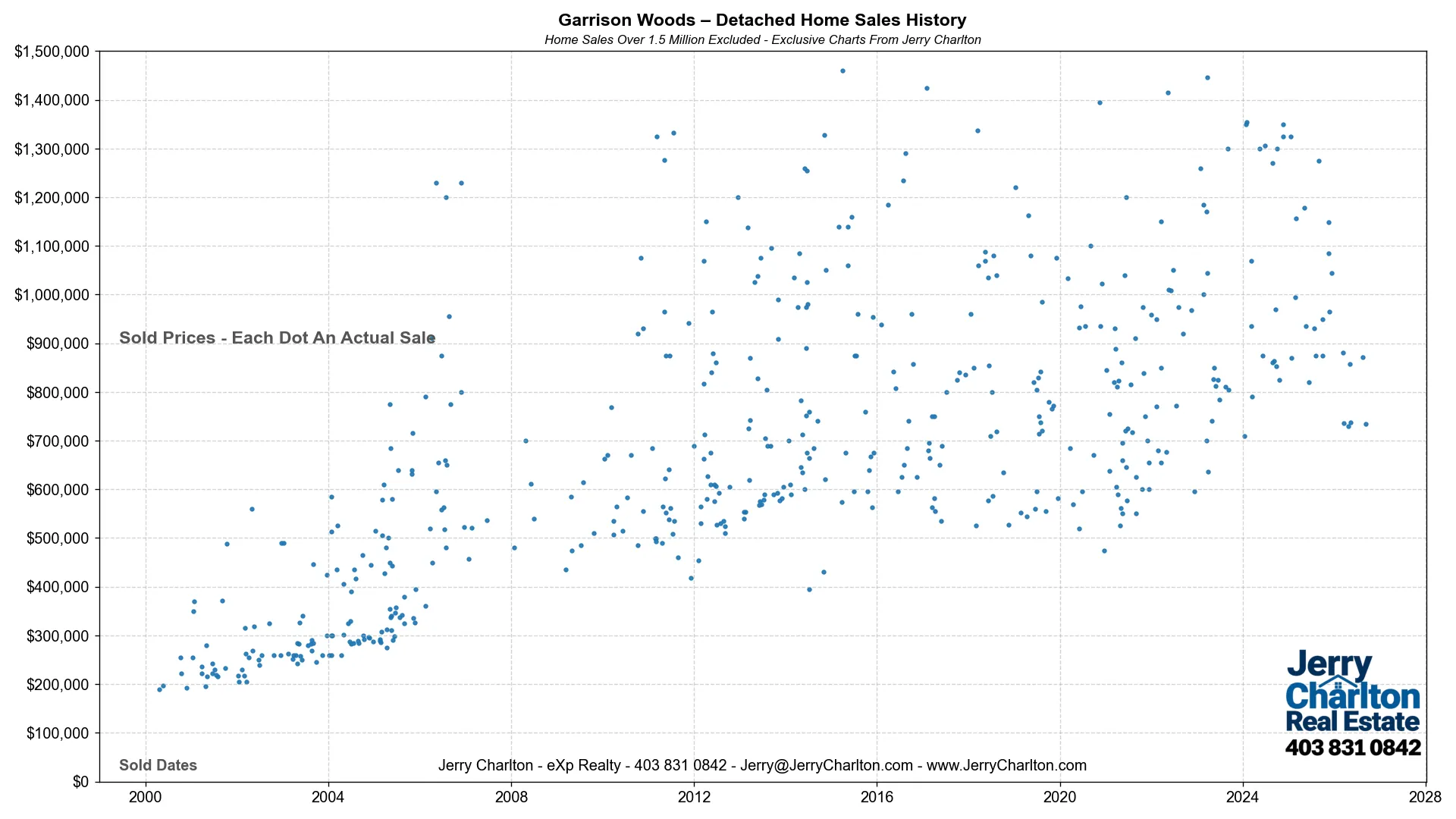Click the $300,000 y-axis label

pos(58,635)
